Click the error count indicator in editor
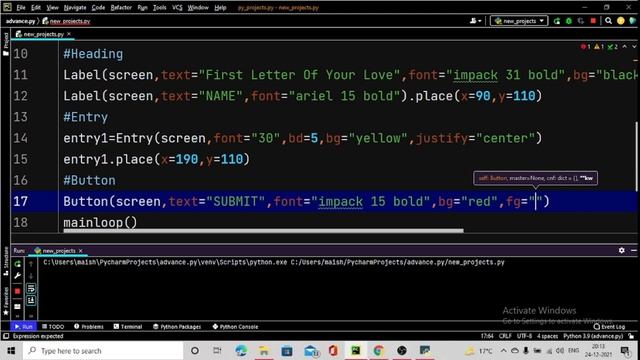This screenshot has width=640, height=360. (585, 47)
